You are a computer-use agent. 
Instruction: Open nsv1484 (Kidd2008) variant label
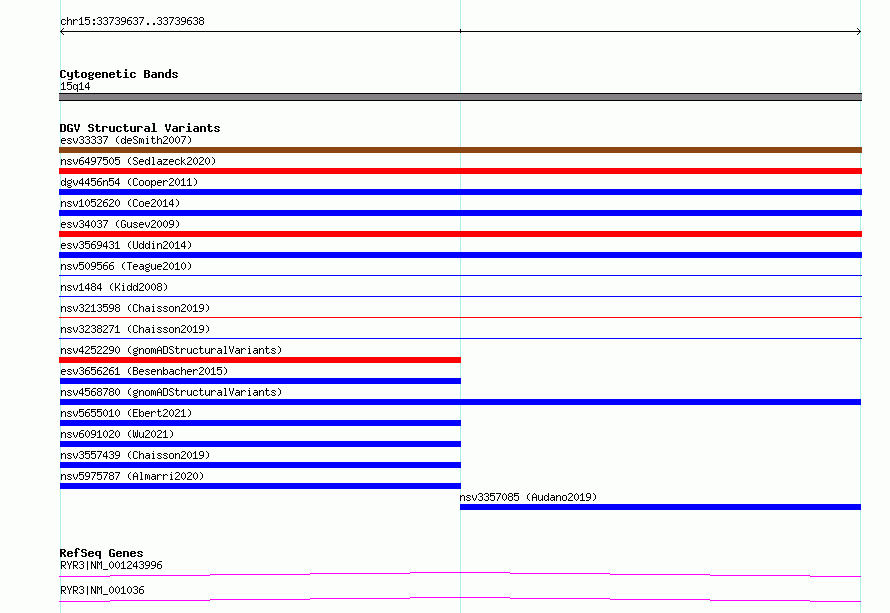point(114,287)
